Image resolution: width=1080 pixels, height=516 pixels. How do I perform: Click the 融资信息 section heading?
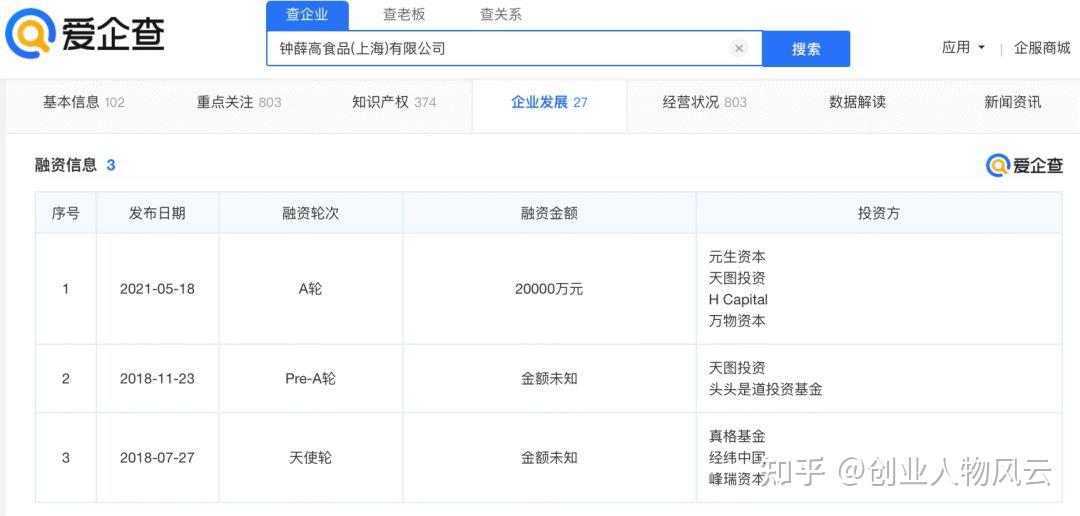coord(66,165)
